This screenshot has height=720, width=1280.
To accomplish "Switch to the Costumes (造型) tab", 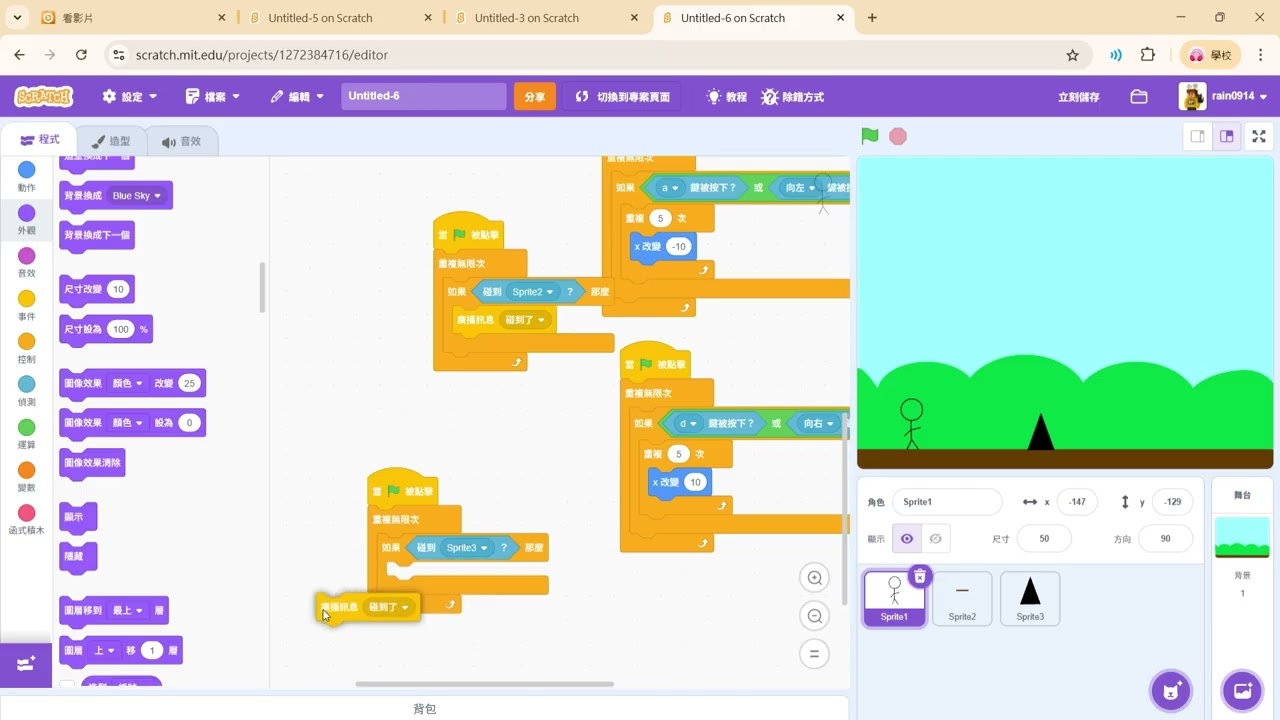I will click(111, 141).
